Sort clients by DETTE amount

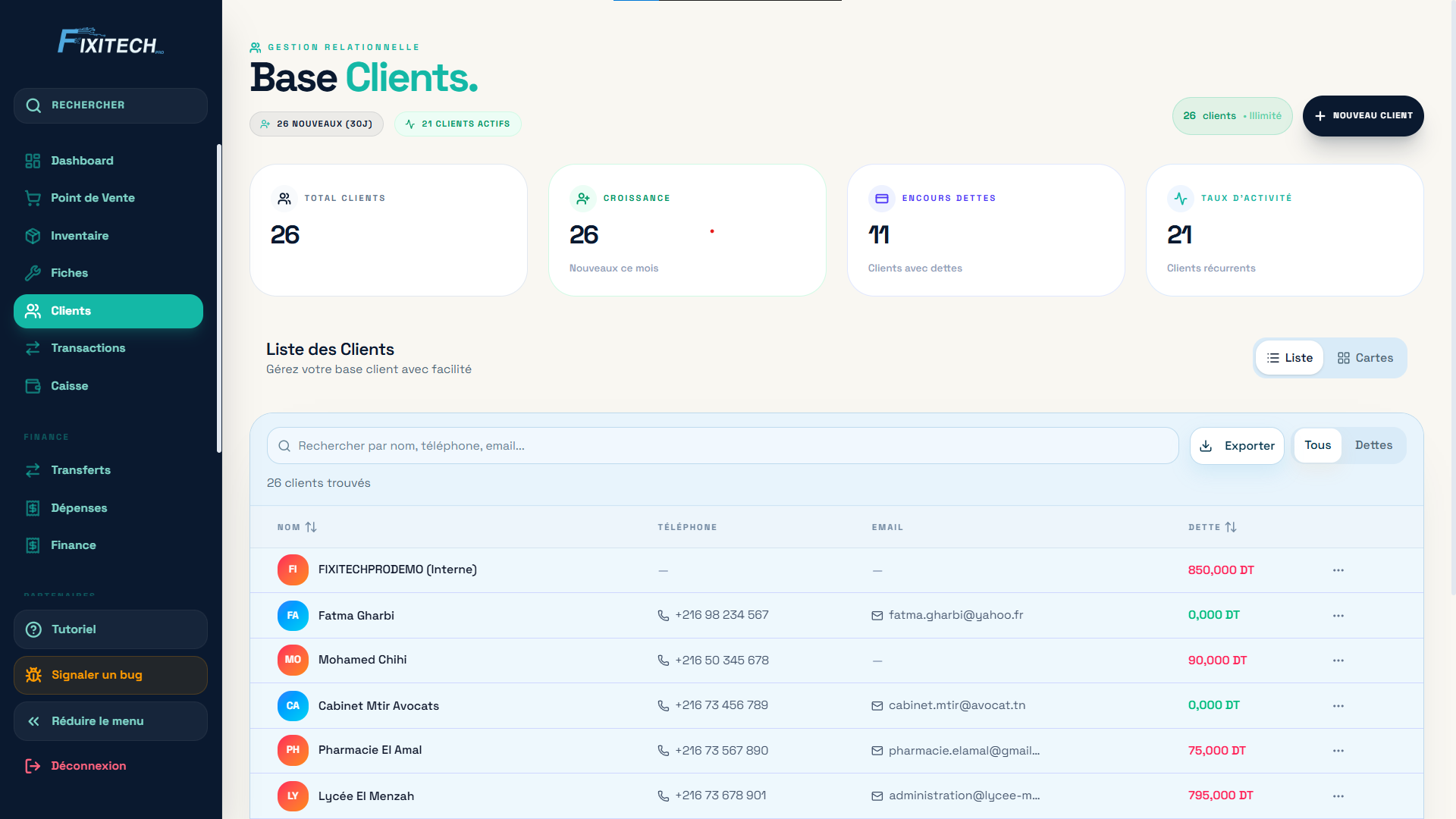[x=1212, y=527]
